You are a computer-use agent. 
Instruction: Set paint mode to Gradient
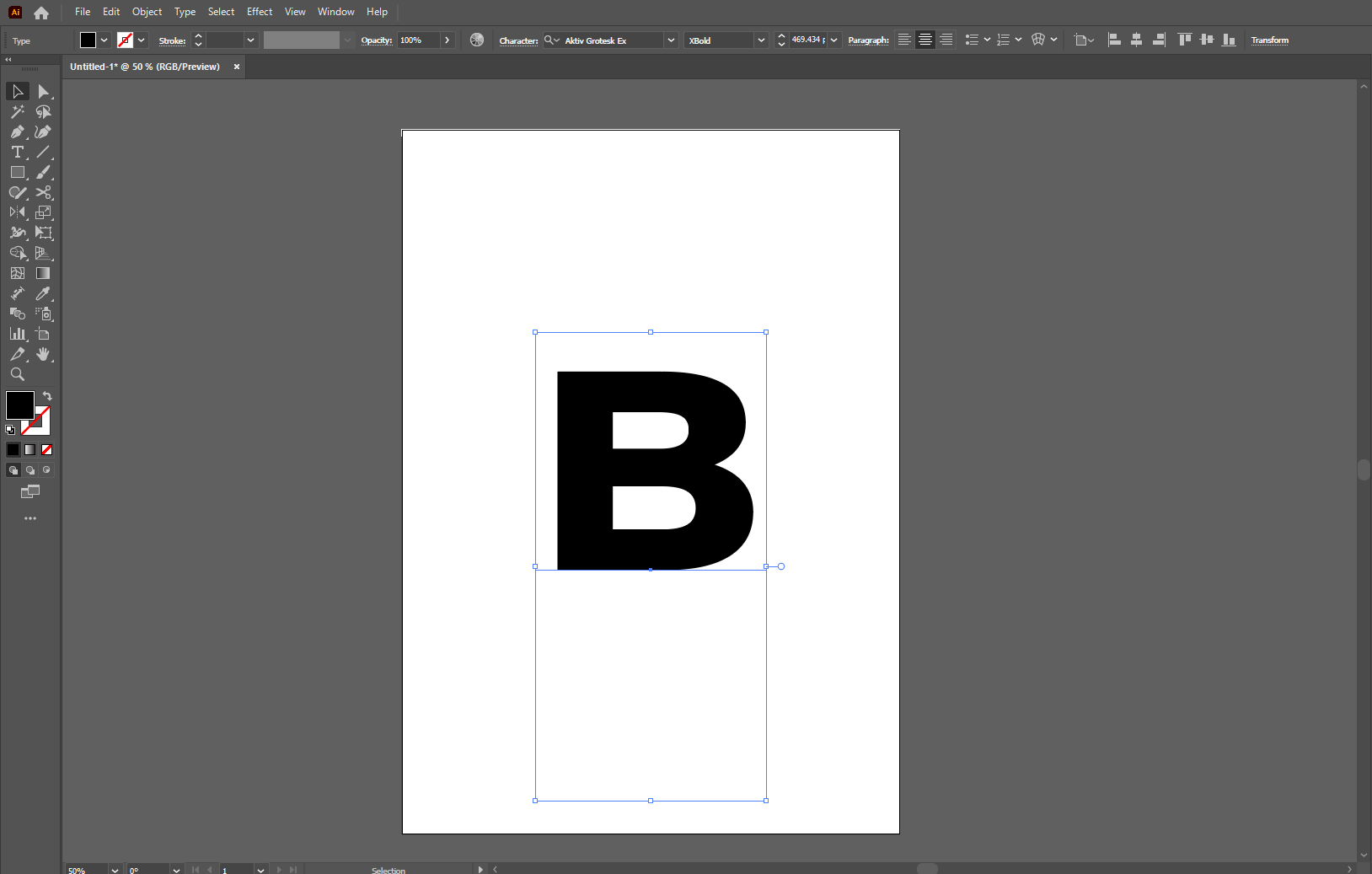pos(30,450)
